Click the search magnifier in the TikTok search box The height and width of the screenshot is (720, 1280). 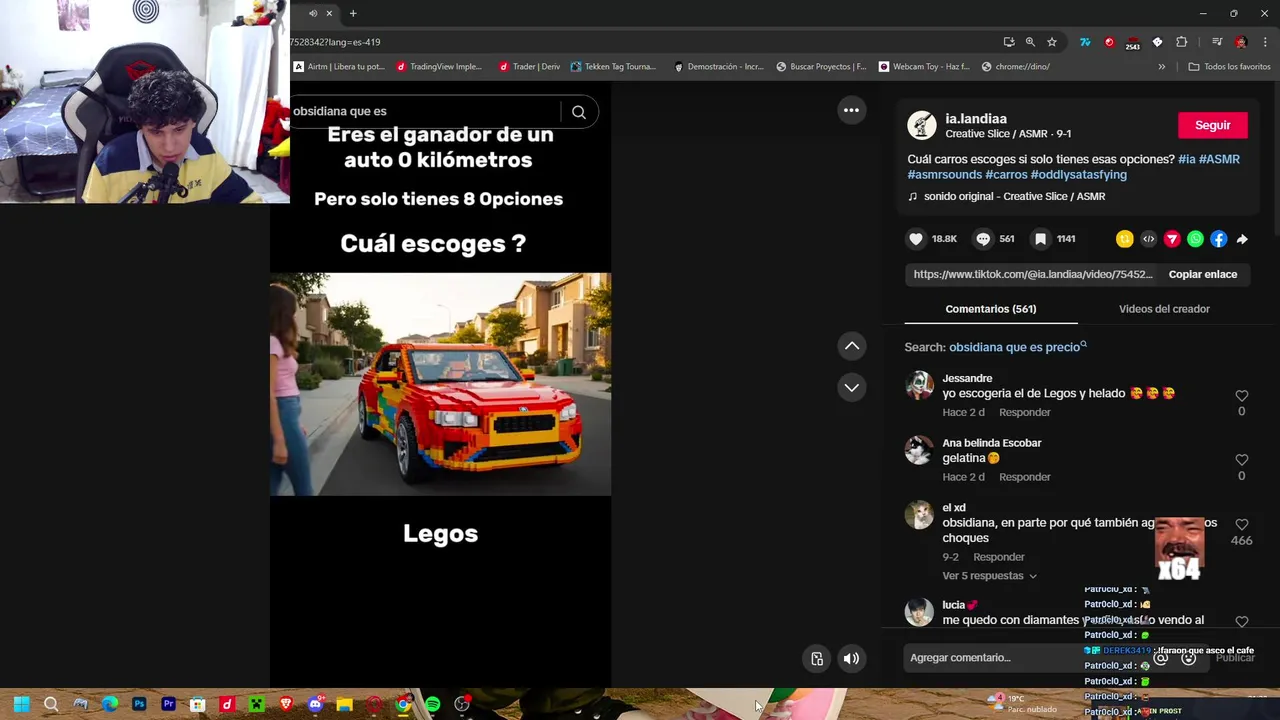pyautogui.click(x=579, y=112)
